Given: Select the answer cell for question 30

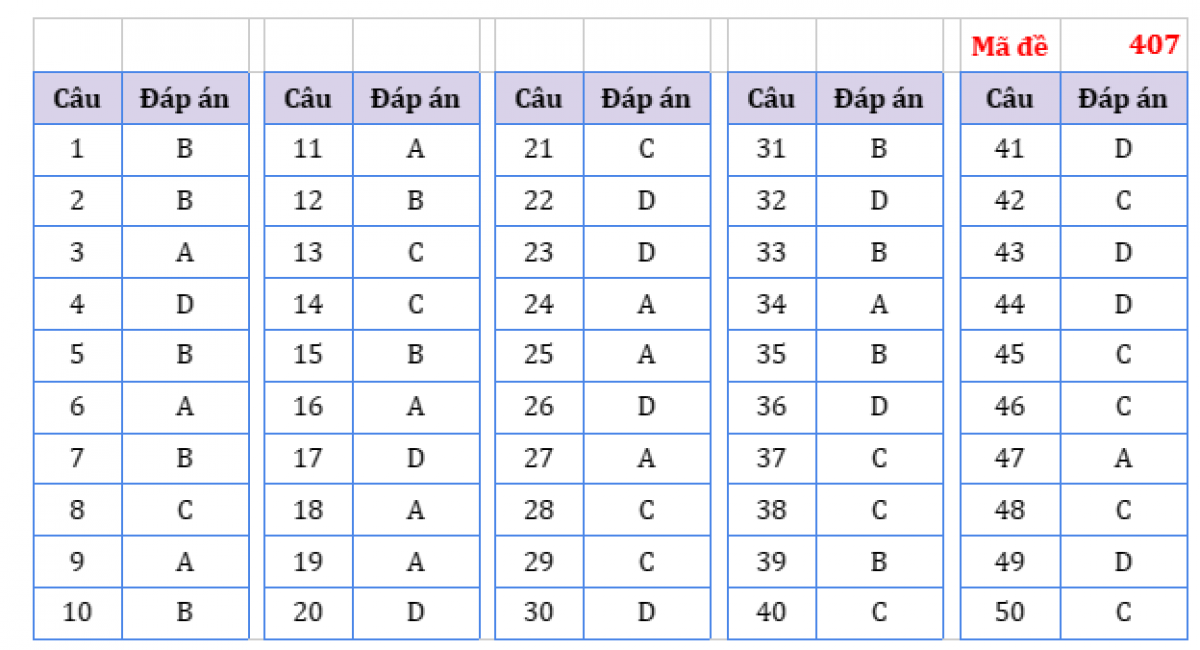Looking at the screenshot, I should coord(647,613).
